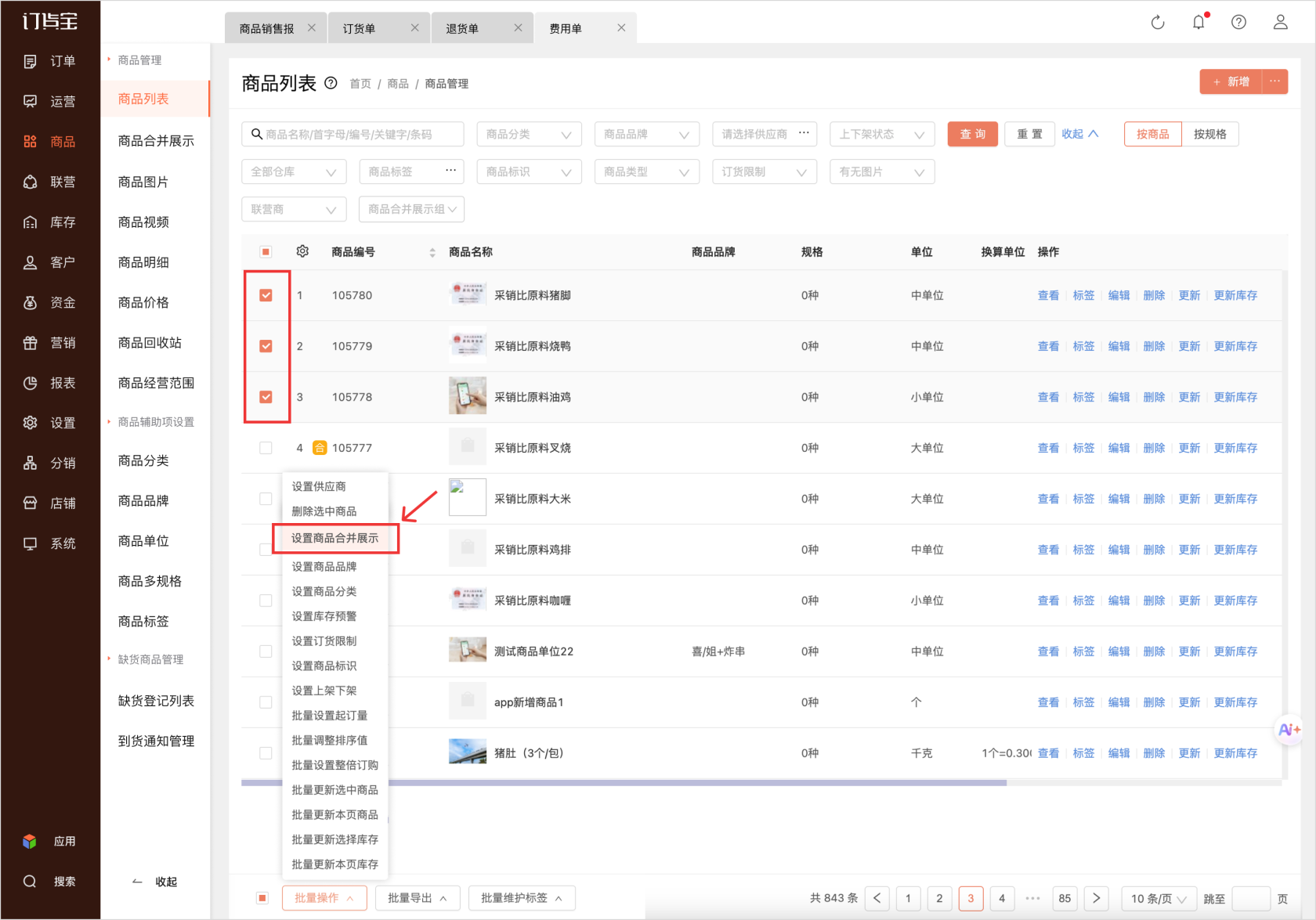Open the AI+ assistant floating icon
Viewport: 1316px width, 920px height.
click(1289, 730)
